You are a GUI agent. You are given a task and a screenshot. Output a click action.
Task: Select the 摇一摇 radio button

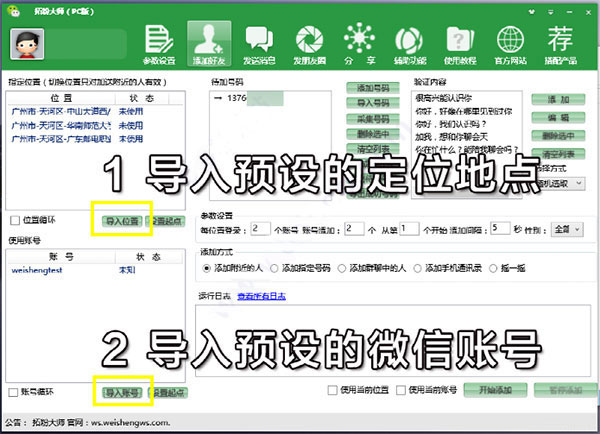click(493, 268)
